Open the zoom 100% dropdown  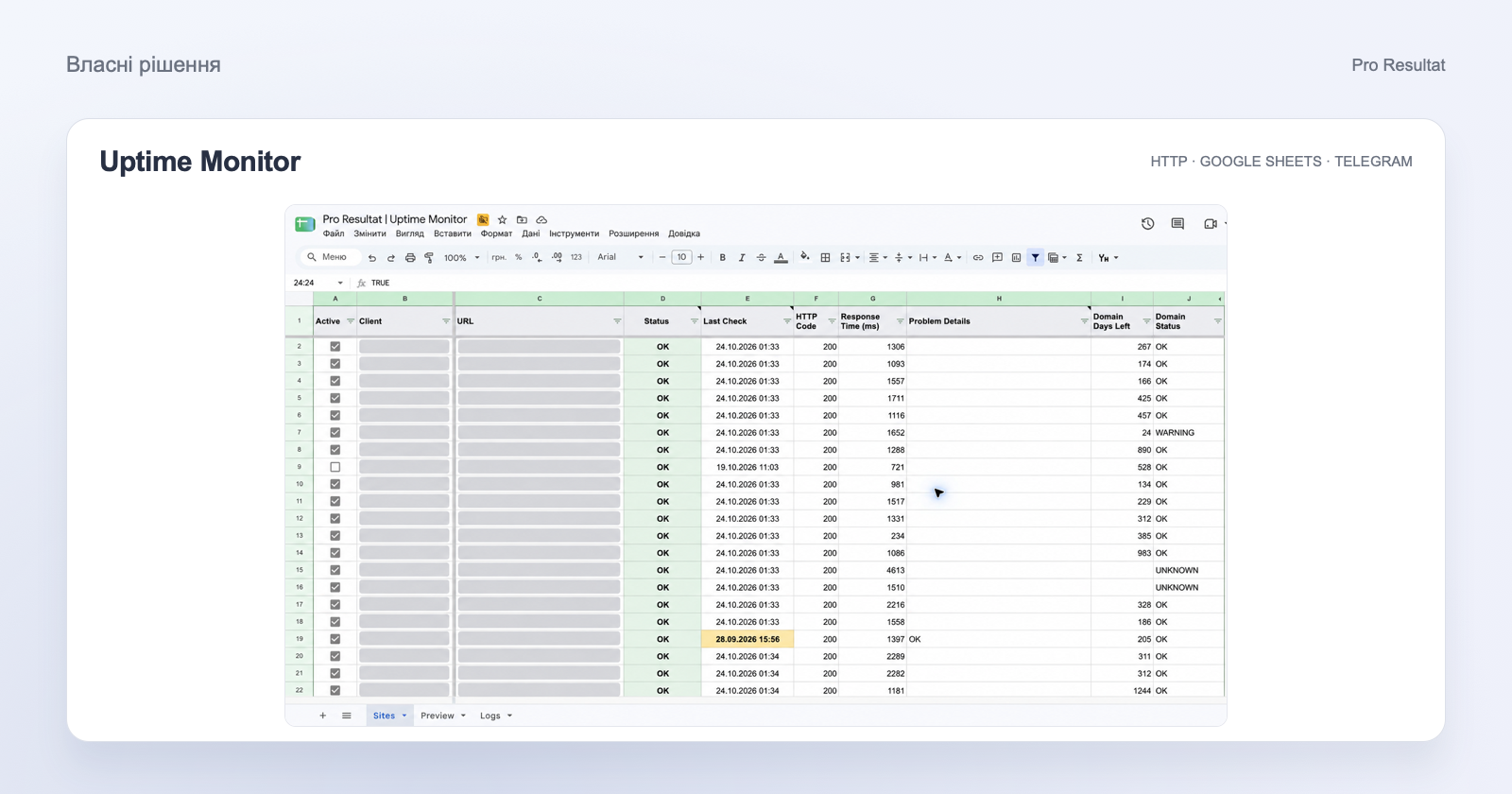click(462, 258)
